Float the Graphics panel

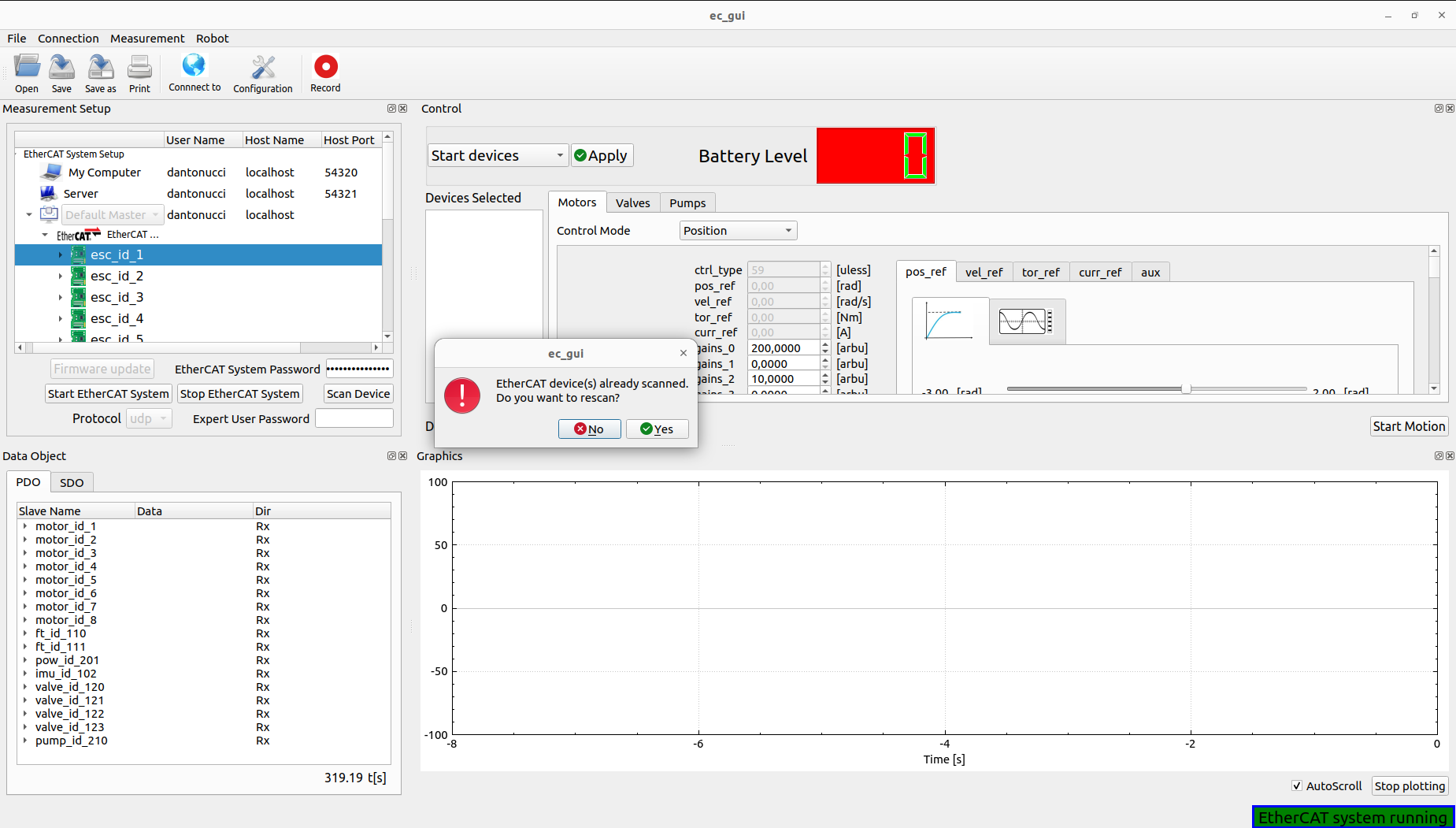click(x=1439, y=456)
